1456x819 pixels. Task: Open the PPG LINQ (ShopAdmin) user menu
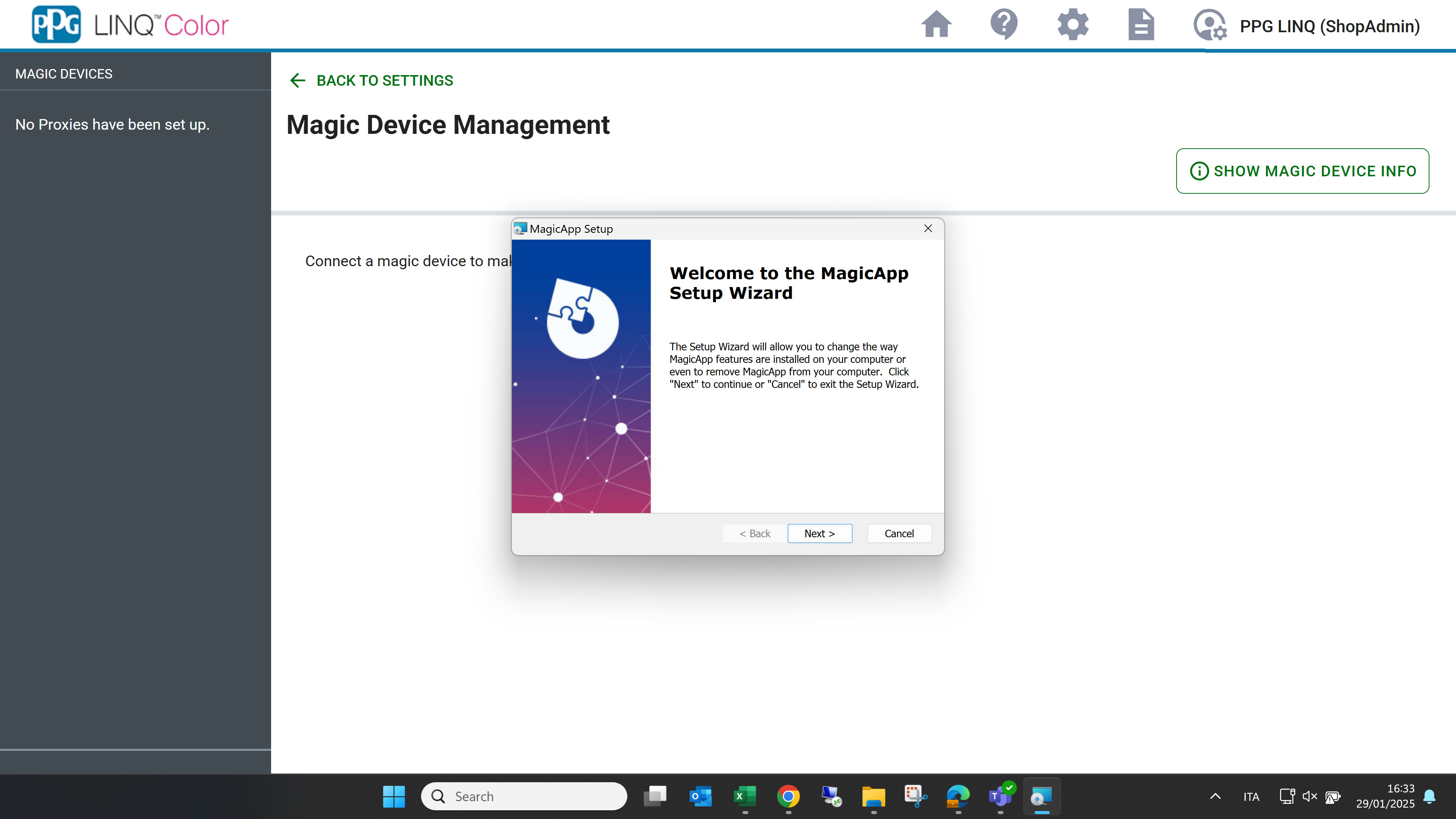(x=1329, y=26)
